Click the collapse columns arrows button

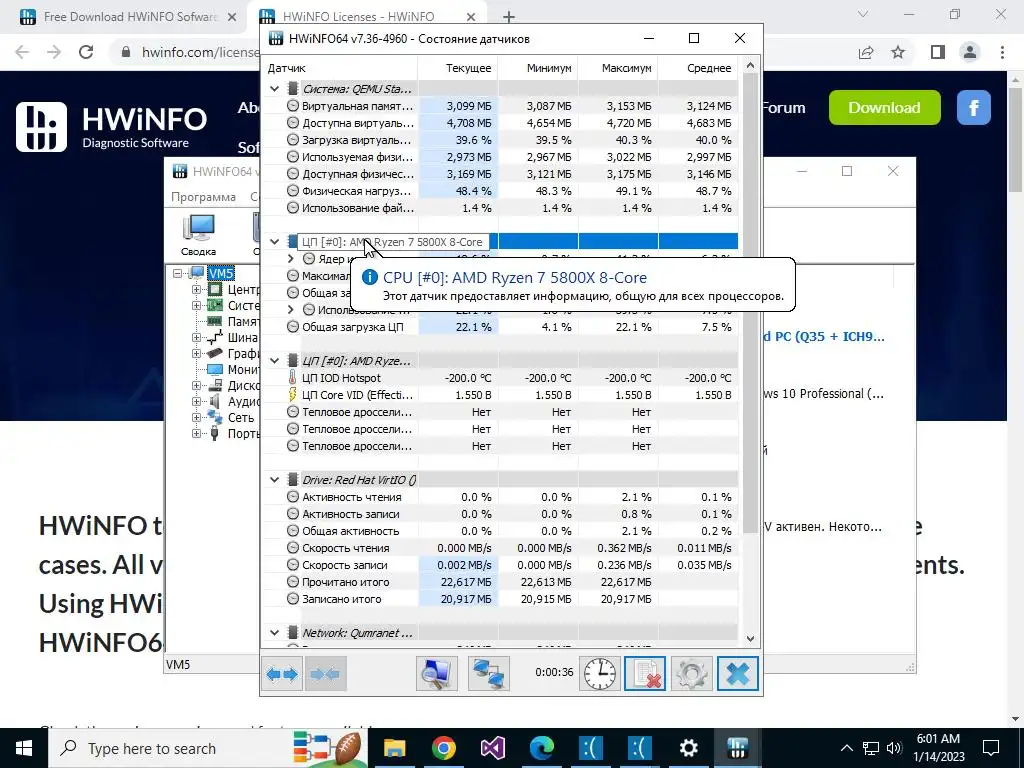coord(325,673)
